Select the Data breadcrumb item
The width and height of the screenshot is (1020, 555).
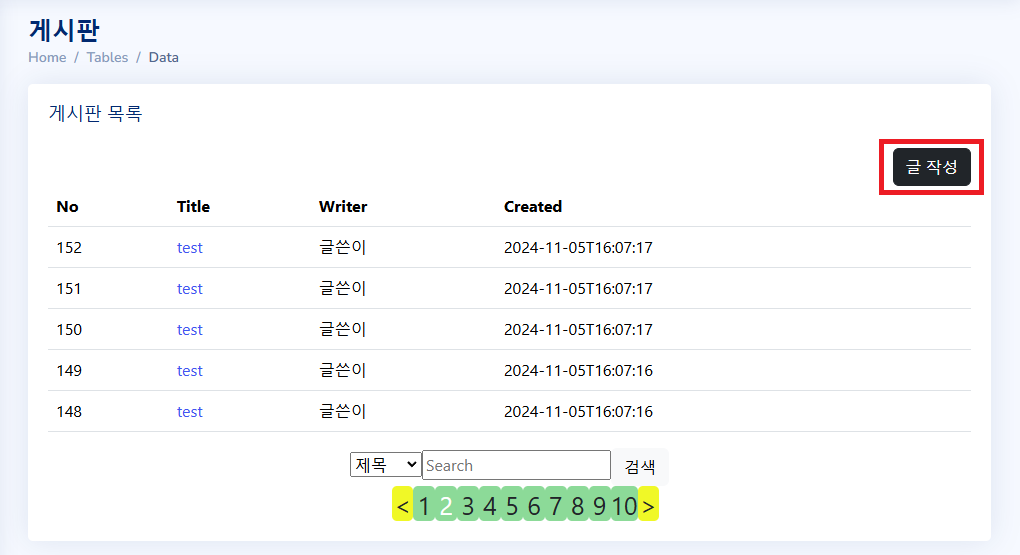[163, 57]
